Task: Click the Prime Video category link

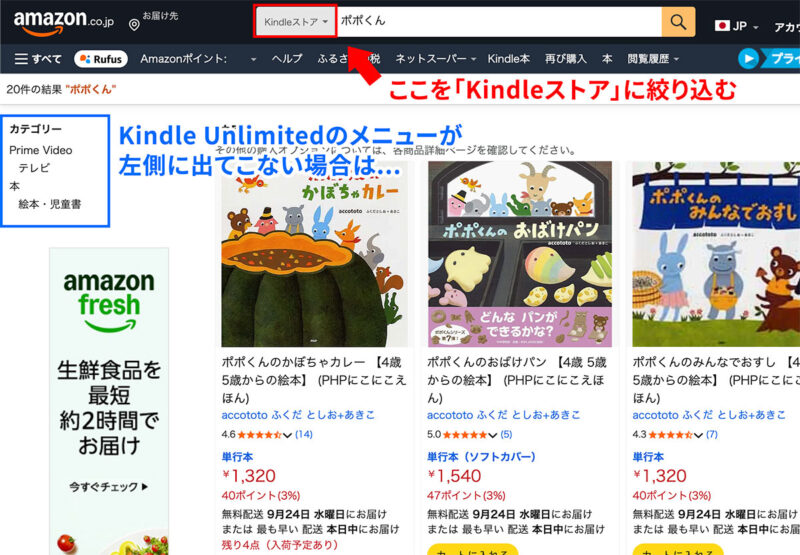Action: pyautogui.click(x=41, y=150)
